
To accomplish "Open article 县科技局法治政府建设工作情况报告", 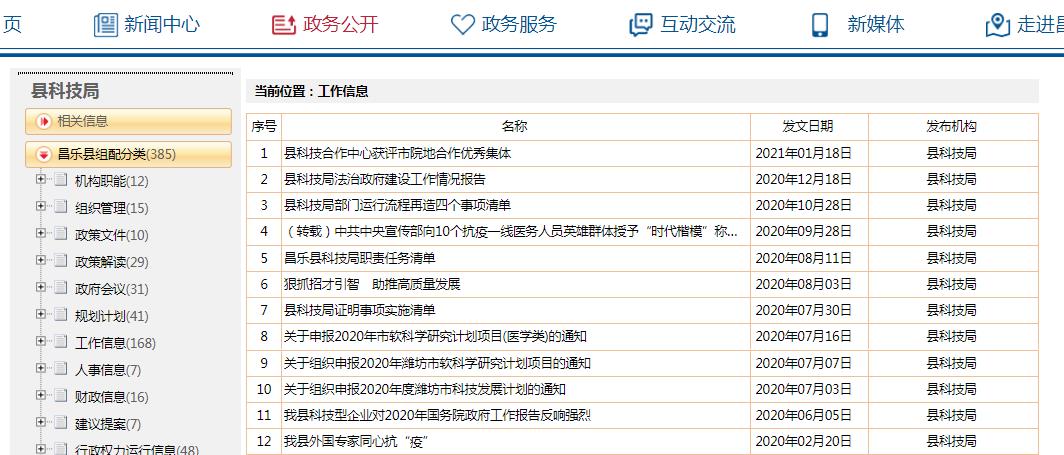I will (385, 179).
